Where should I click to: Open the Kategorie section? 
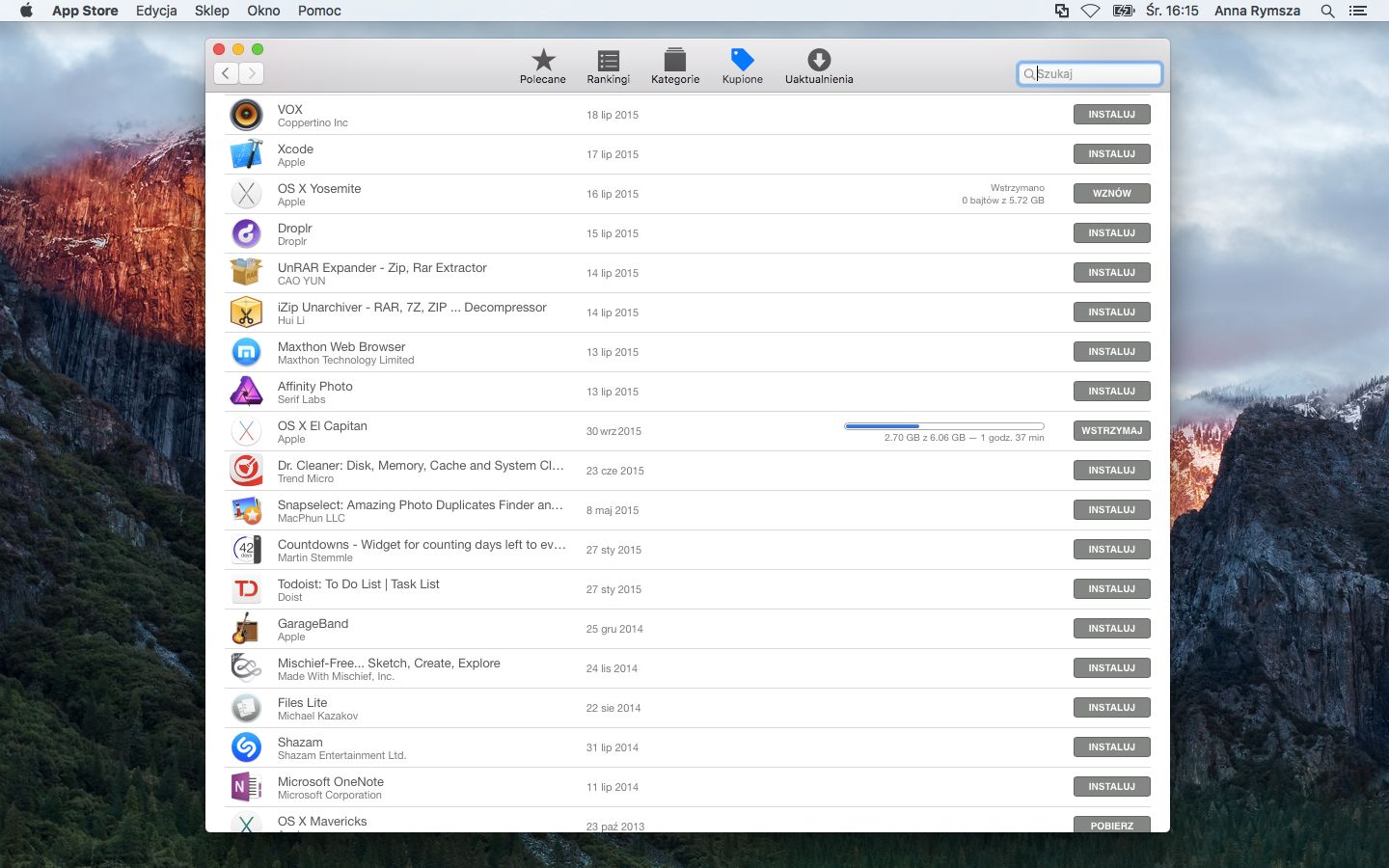675,66
